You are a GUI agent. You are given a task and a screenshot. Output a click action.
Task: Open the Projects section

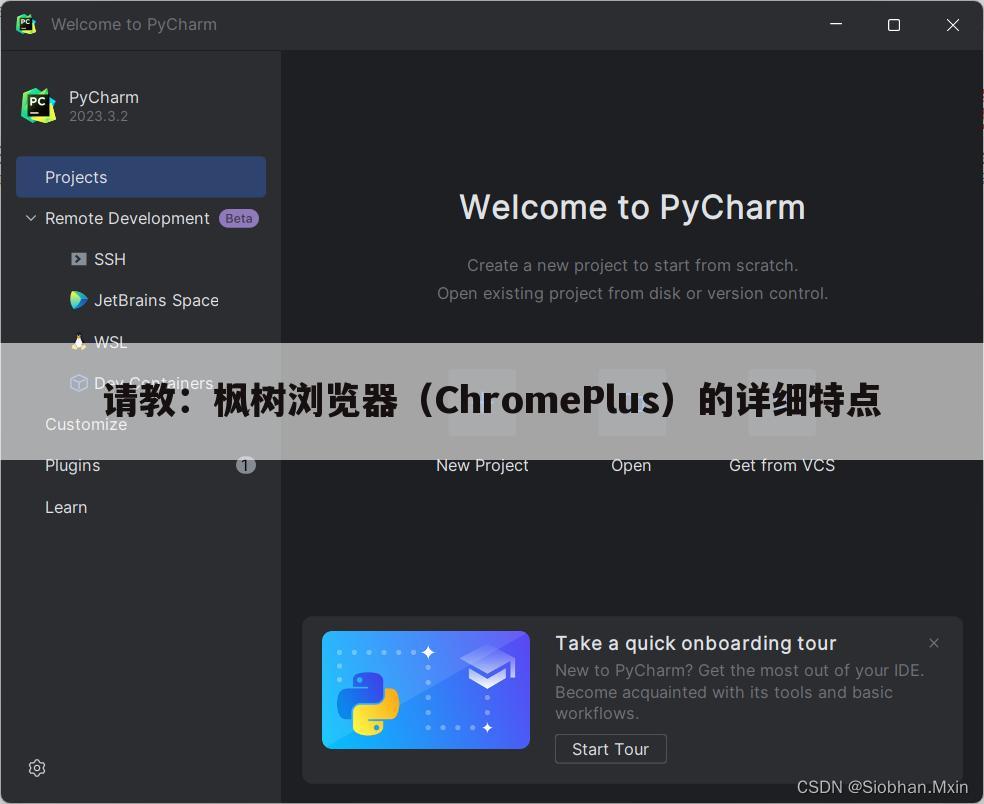141,177
